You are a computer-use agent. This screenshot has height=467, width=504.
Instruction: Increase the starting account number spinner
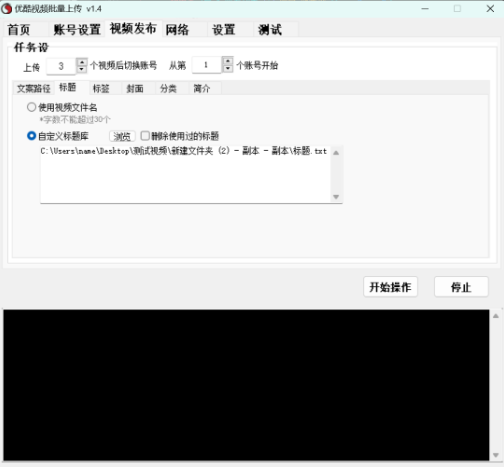pyautogui.click(x=227, y=61)
